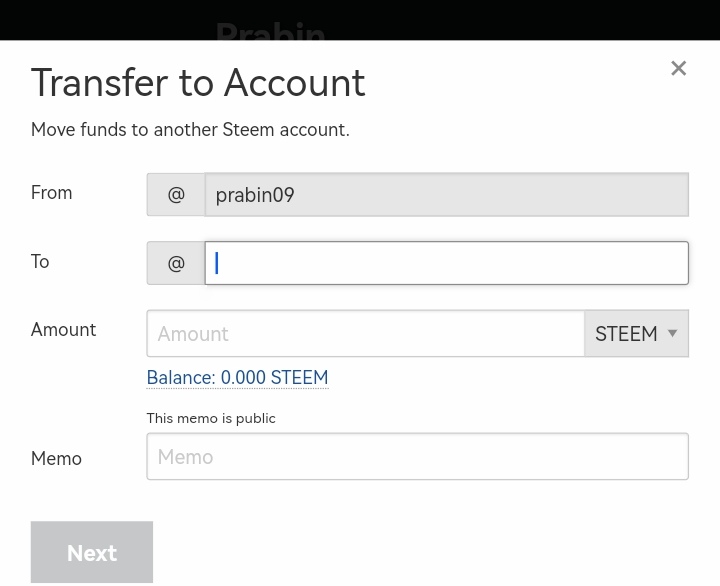This screenshot has height=586, width=720.
Task: Click the Amount label
Action: coord(63,329)
